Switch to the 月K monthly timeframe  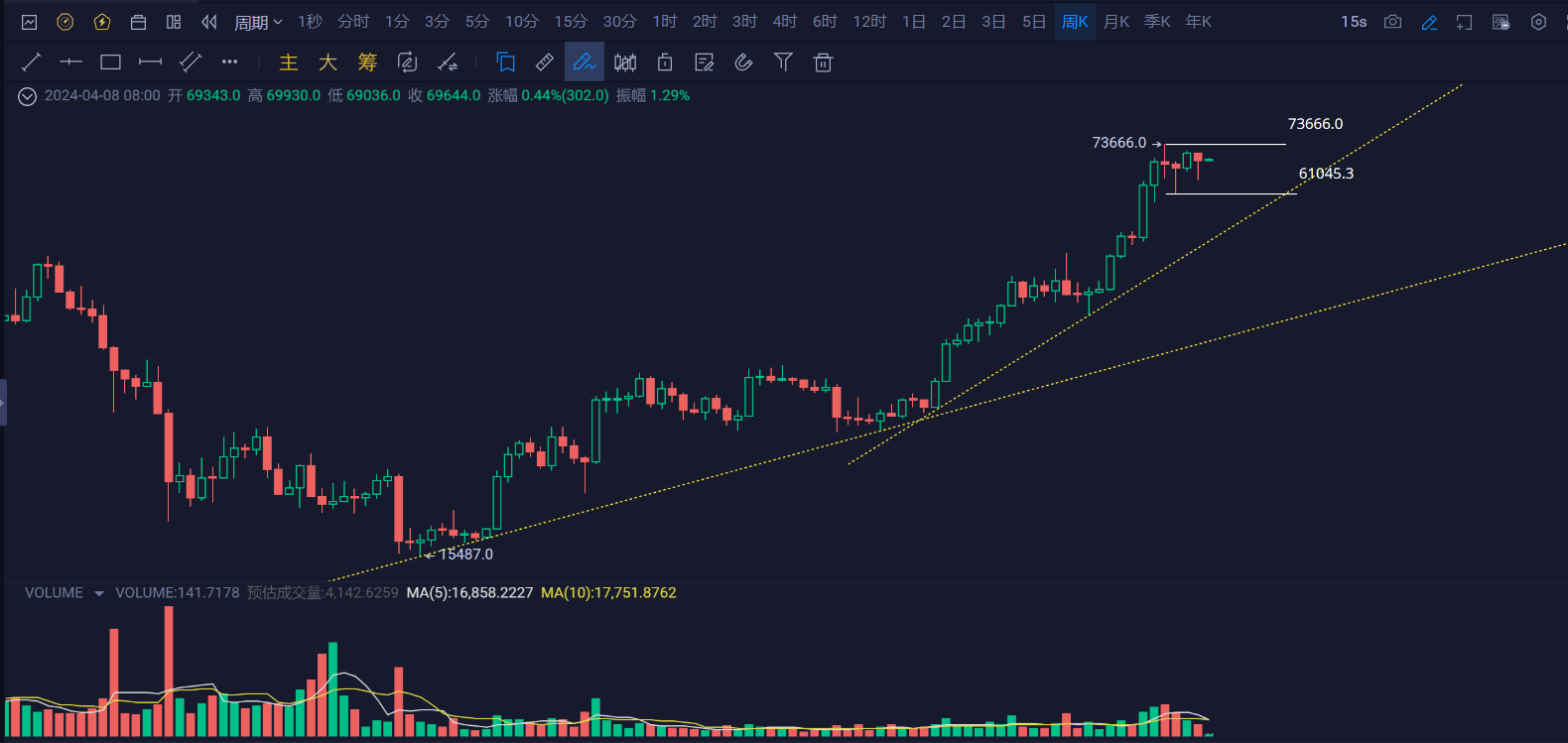pyautogui.click(x=1116, y=22)
